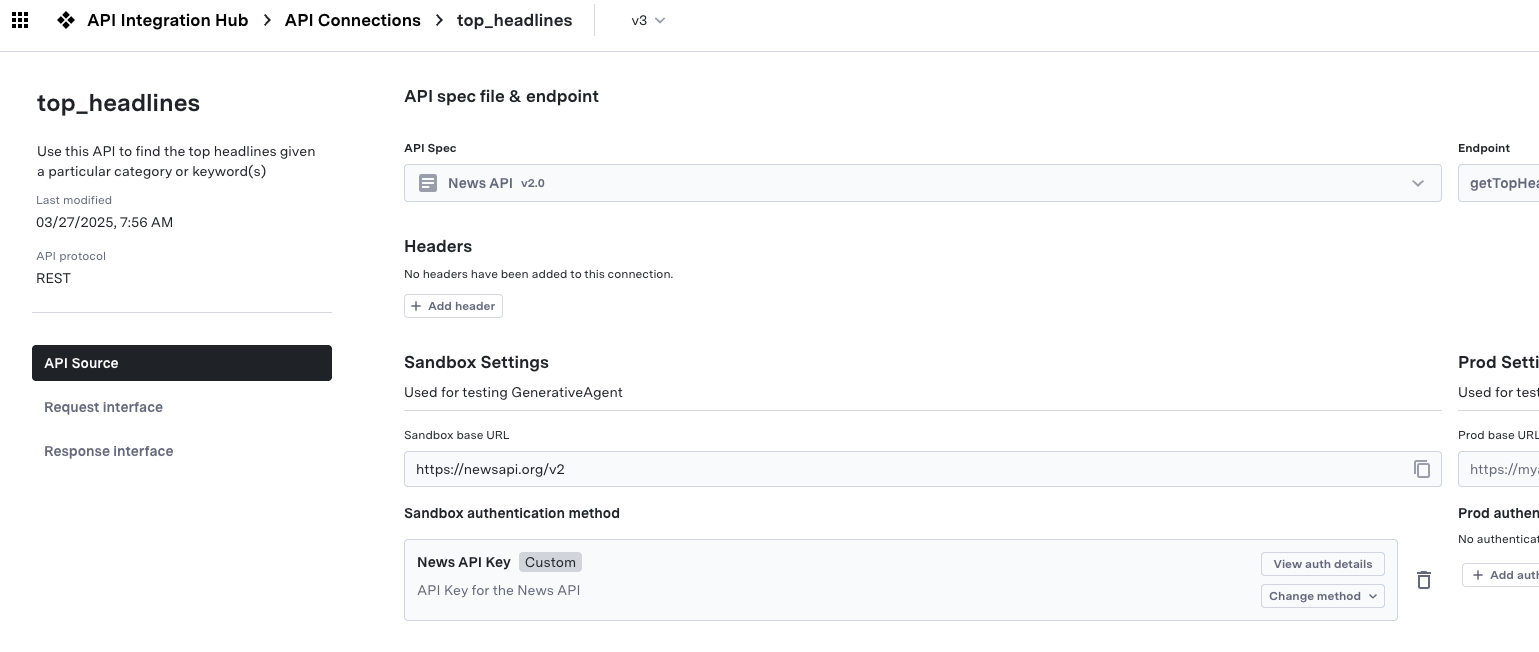Image resolution: width=1539 pixels, height=652 pixels.
Task: Navigate to API Integration Hub breadcrumb
Action: point(167,20)
